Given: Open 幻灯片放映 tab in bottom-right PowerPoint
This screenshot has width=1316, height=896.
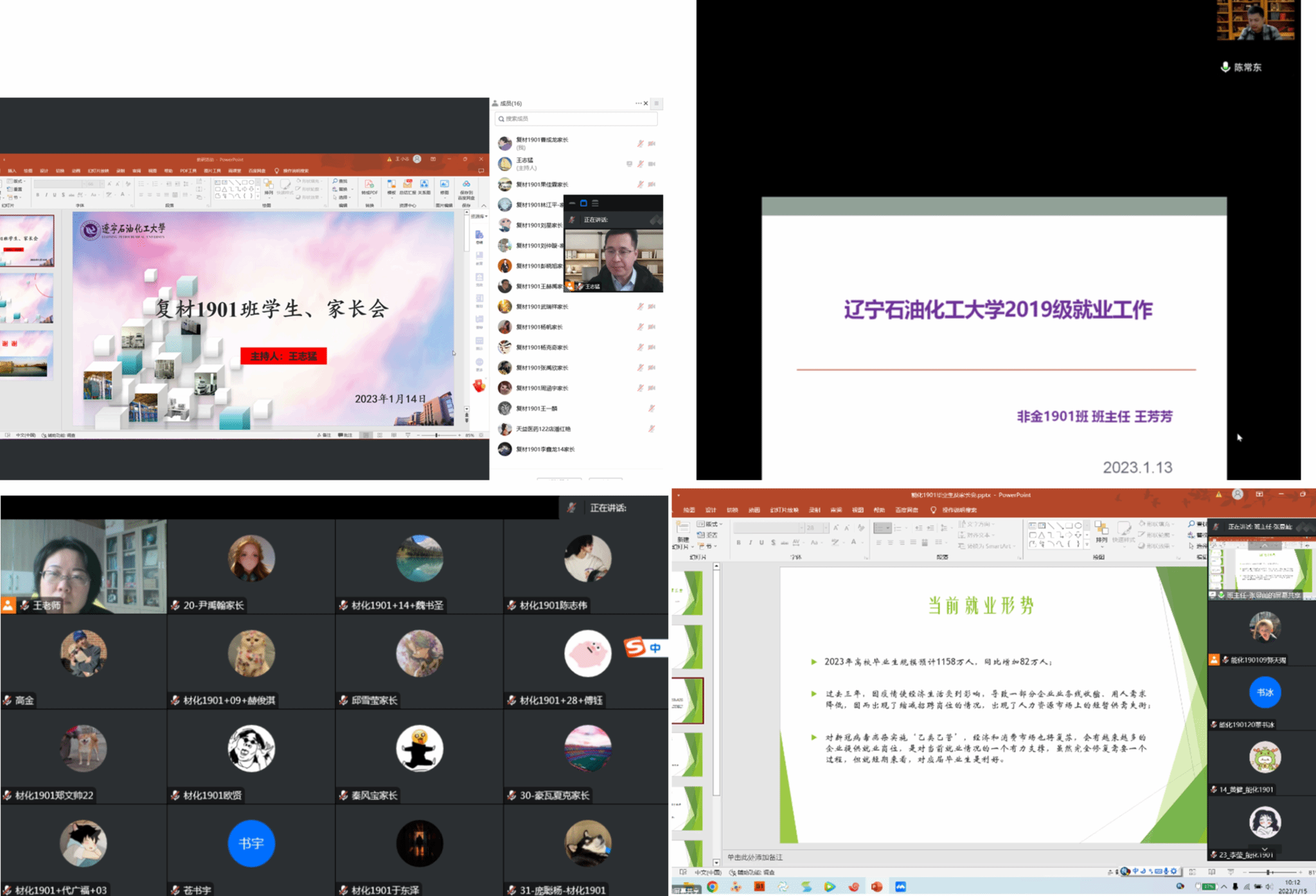Looking at the screenshot, I should pos(784,510).
